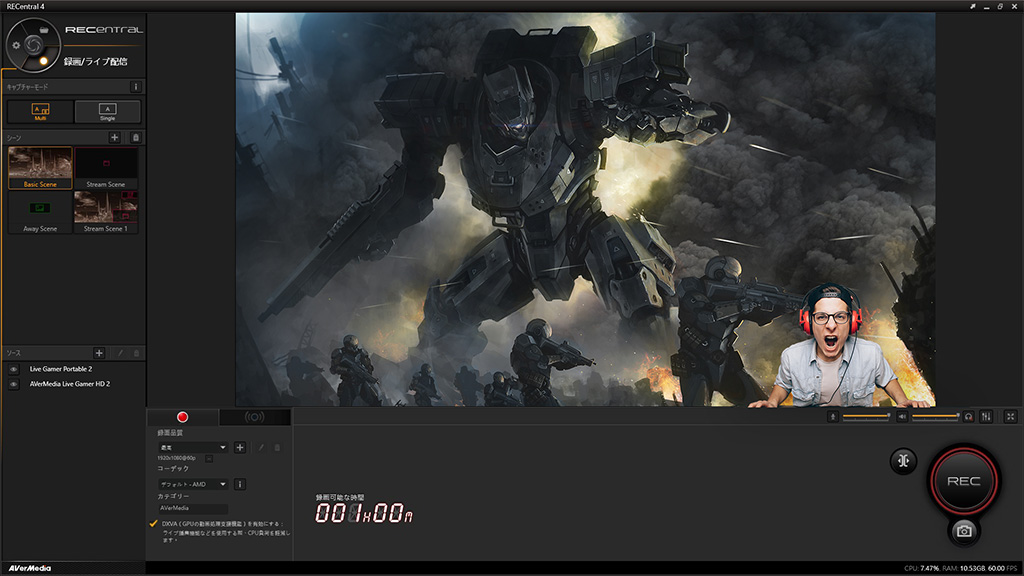Delete recording quality profile trash icon

[x=277, y=447]
